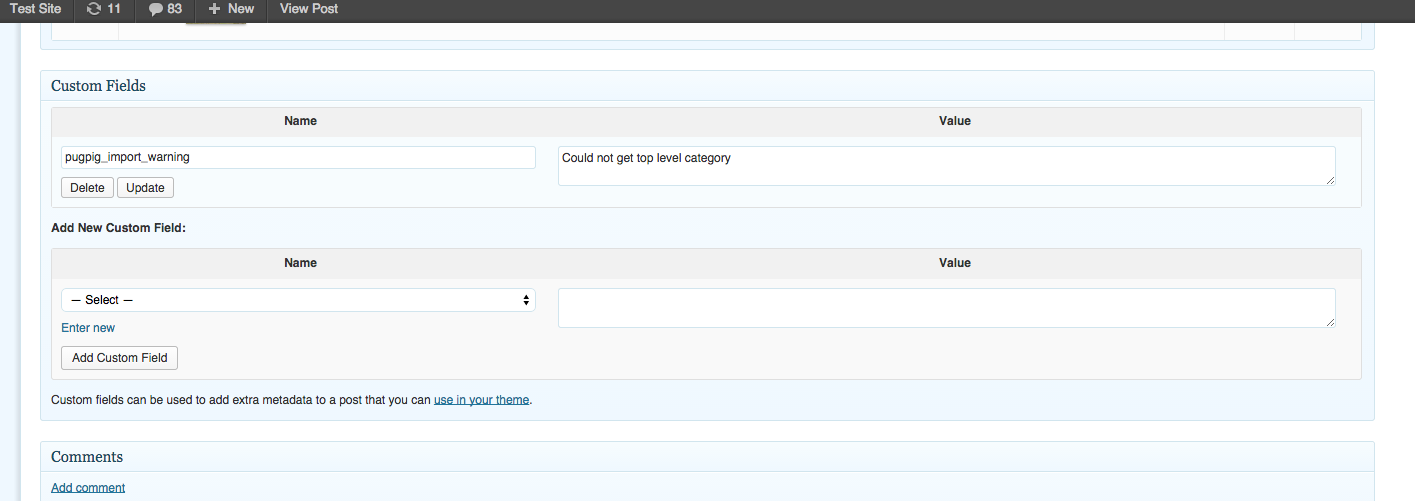Grab resize handle of the warning value textarea
Image resolution: width=1415 pixels, height=501 pixels.
click(x=1330, y=180)
